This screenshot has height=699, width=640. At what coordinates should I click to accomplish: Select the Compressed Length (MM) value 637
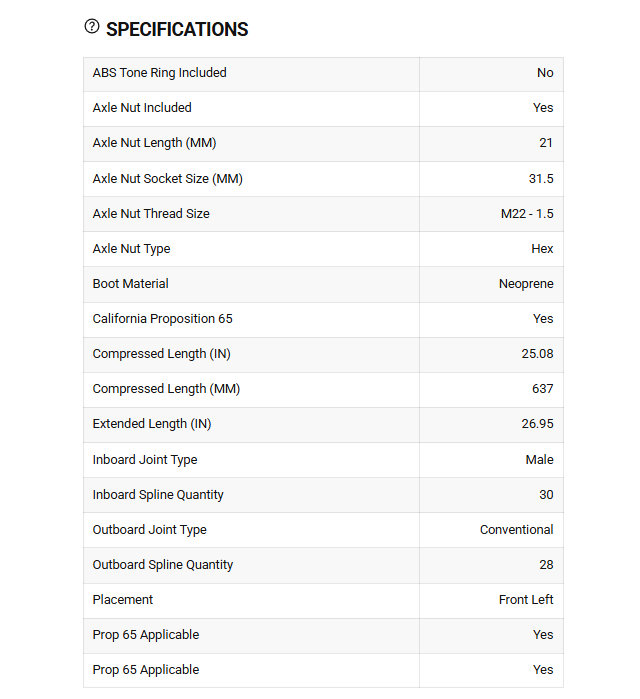543,389
